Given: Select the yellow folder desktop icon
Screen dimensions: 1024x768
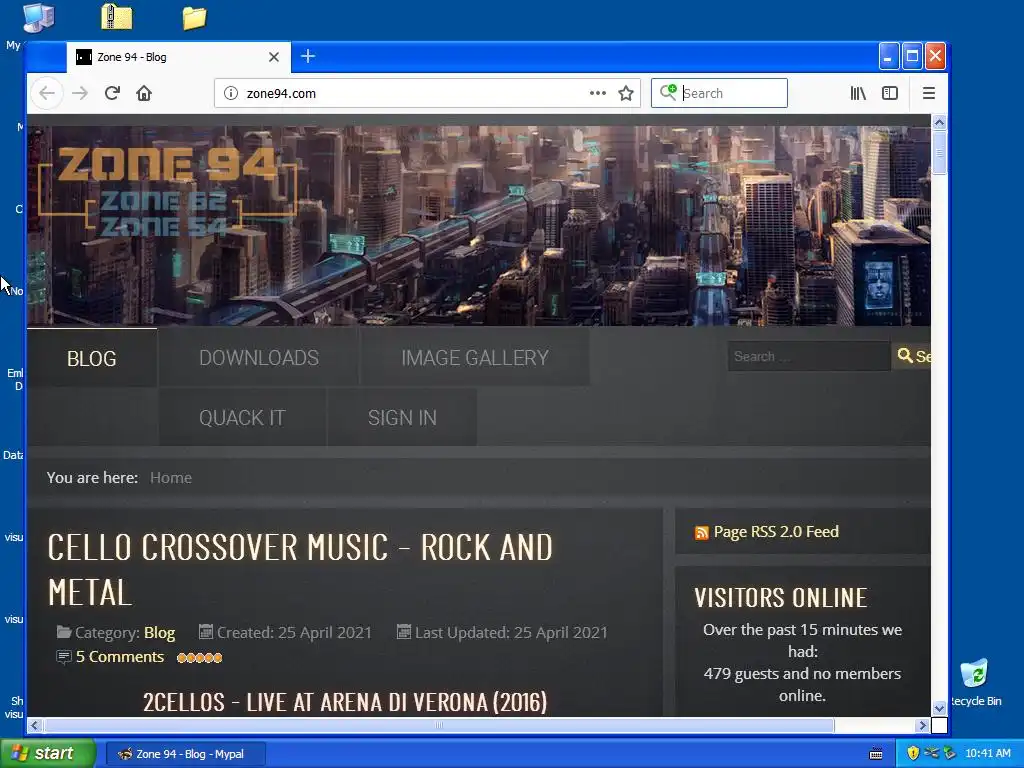Looking at the screenshot, I should tap(194, 18).
